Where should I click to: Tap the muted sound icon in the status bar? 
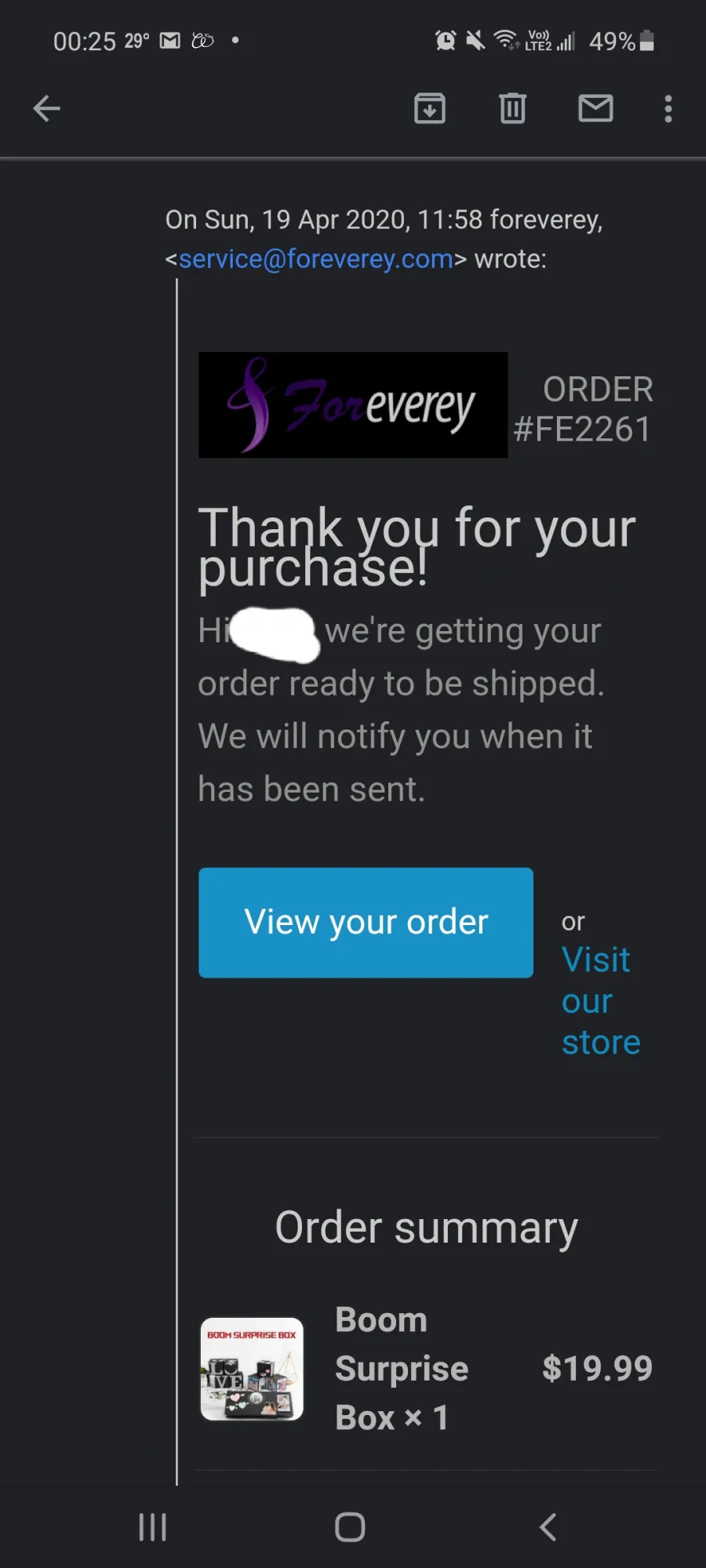click(x=475, y=40)
